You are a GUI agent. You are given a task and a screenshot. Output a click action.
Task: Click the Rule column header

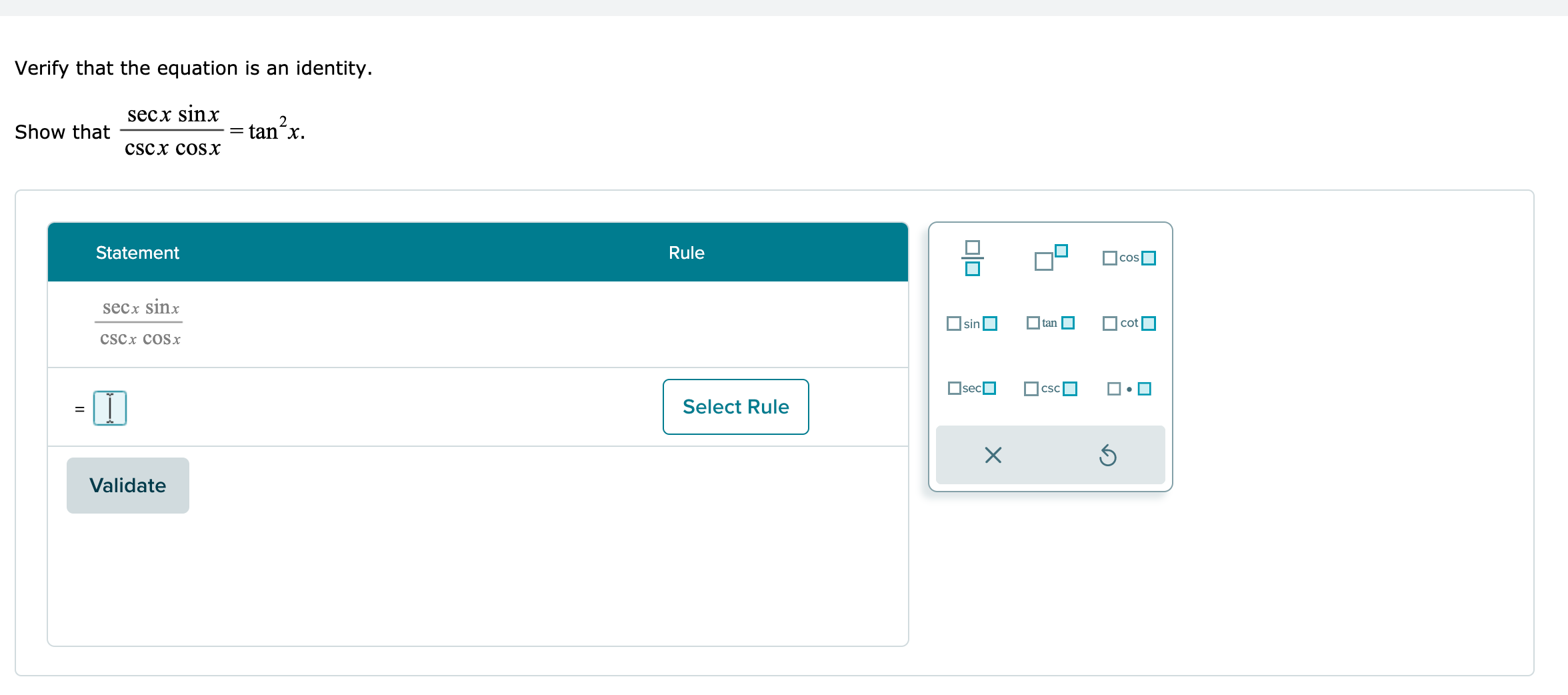point(687,253)
